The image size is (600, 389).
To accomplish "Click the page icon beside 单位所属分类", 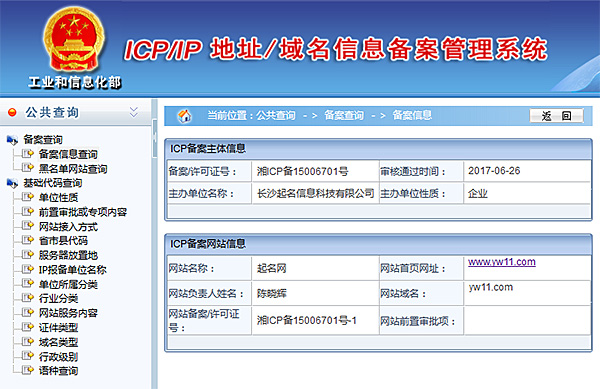I will tap(28, 283).
